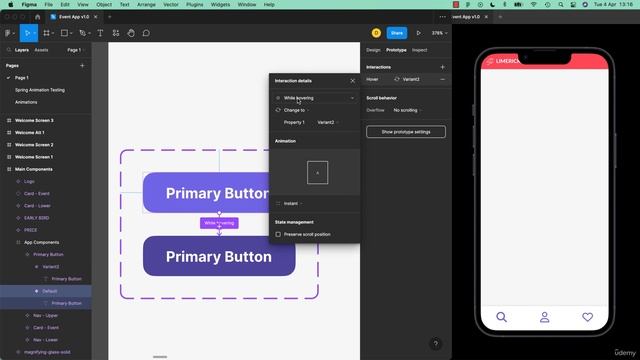The width and height of the screenshot is (640, 360).
Task: Switch to the Layers tab
Action: 22,50
